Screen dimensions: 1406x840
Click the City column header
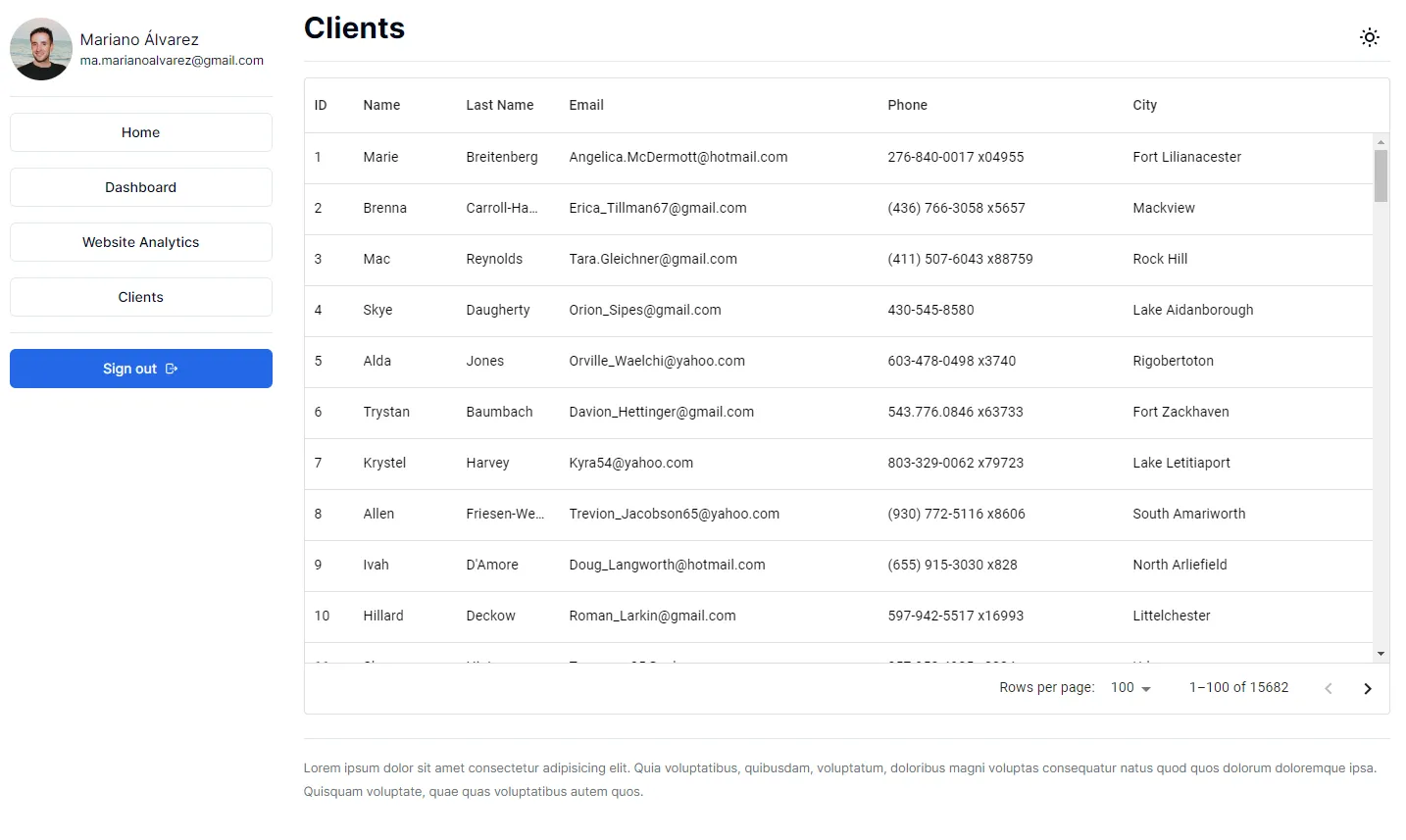click(x=1144, y=105)
